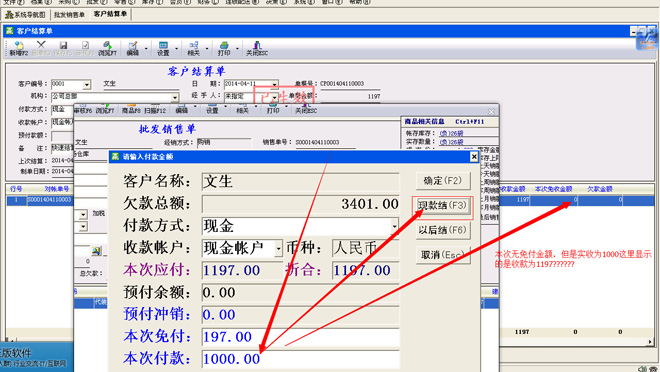Click 新增F2 in the 客户结算单 toolbar
The image size is (660, 372).
pyautogui.click(x=19, y=49)
